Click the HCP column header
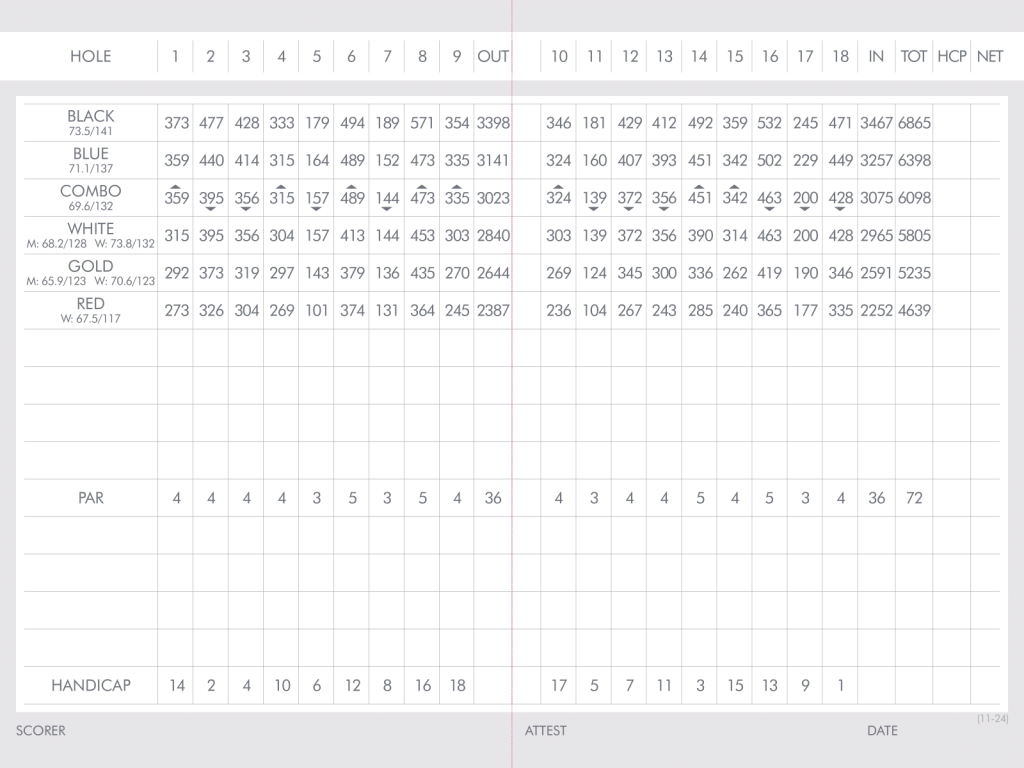This screenshot has width=1024, height=768. (x=952, y=57)
